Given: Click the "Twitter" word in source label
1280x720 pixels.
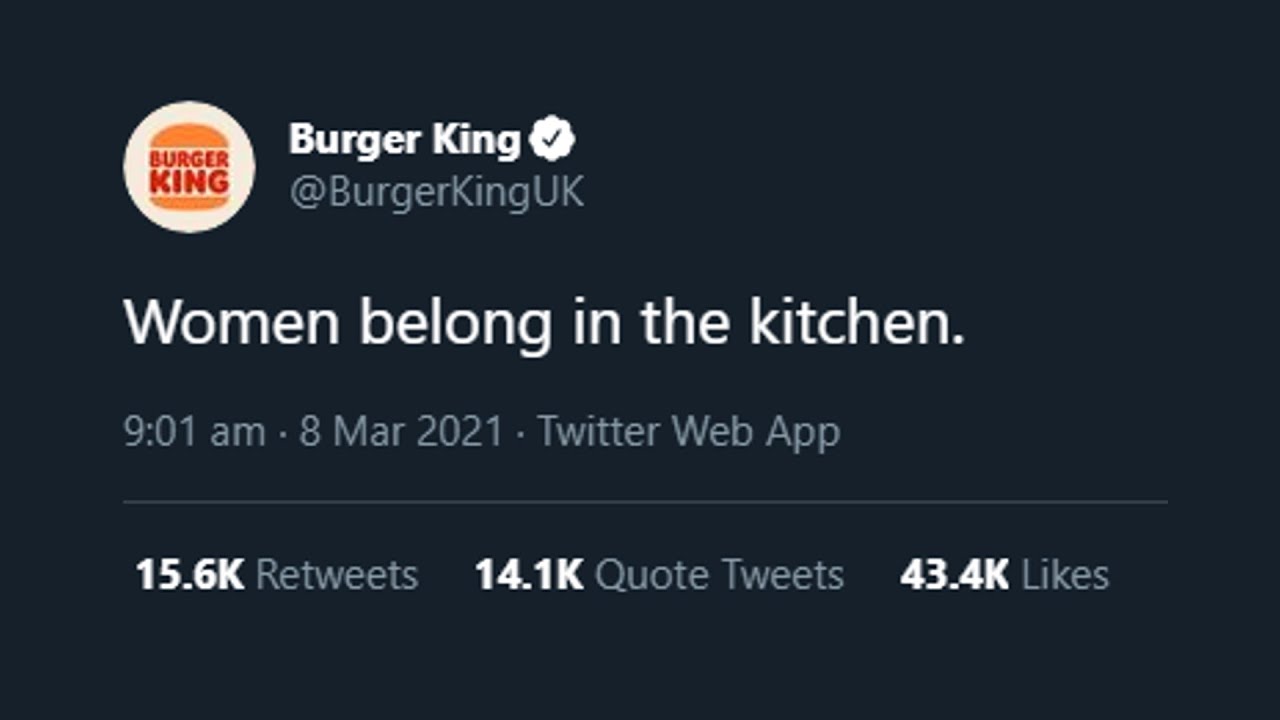Looking at the screenshot, I should tap(601, 432).
